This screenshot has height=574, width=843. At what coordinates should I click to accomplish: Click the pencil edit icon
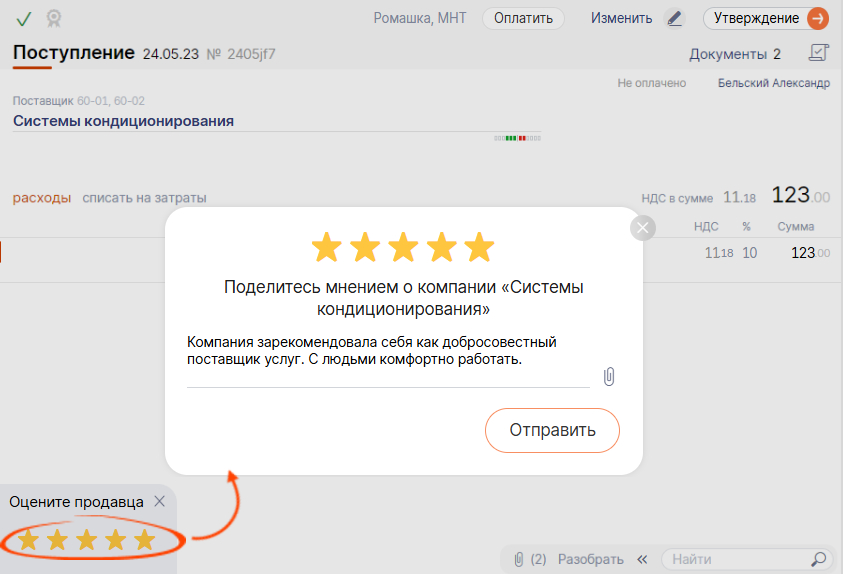pos(675,18)
